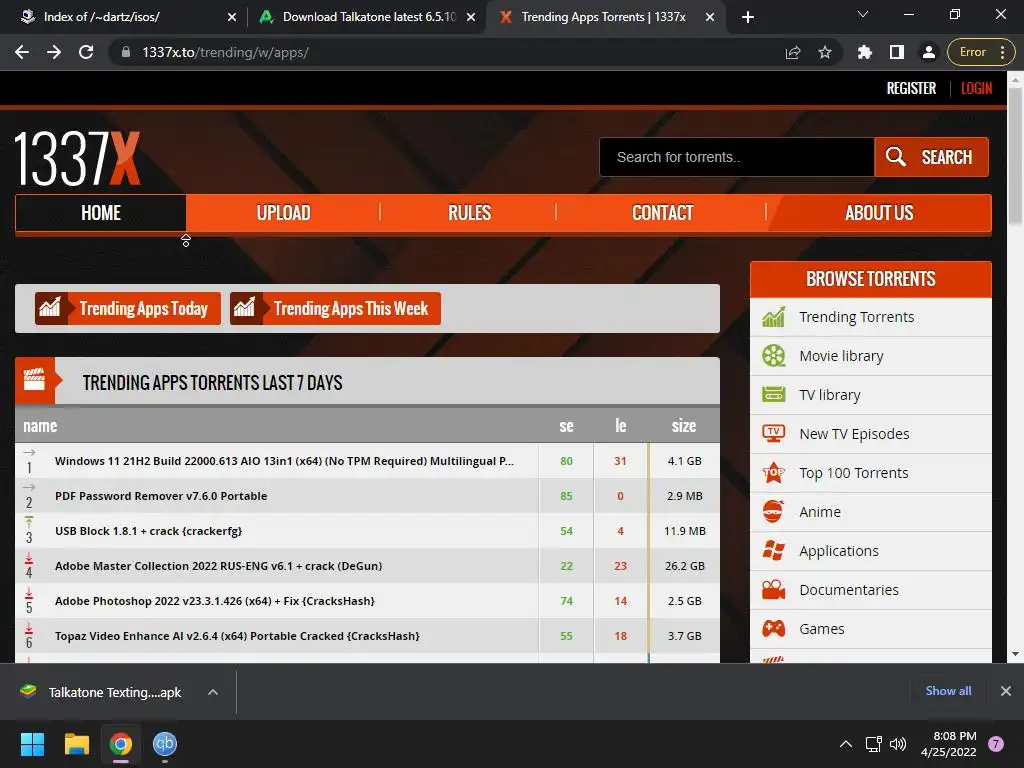1024x768 pixels.
Task: Click the Documentaries camera icon
Action: point(773,590)
